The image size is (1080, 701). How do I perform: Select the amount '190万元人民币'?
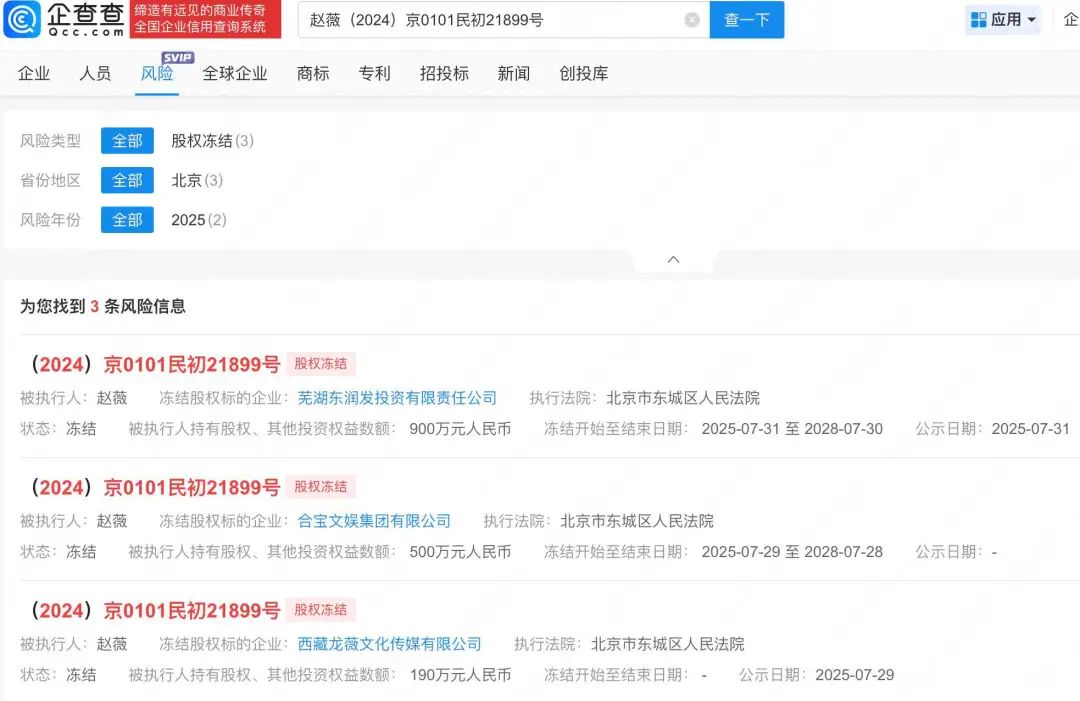(460, 676)
